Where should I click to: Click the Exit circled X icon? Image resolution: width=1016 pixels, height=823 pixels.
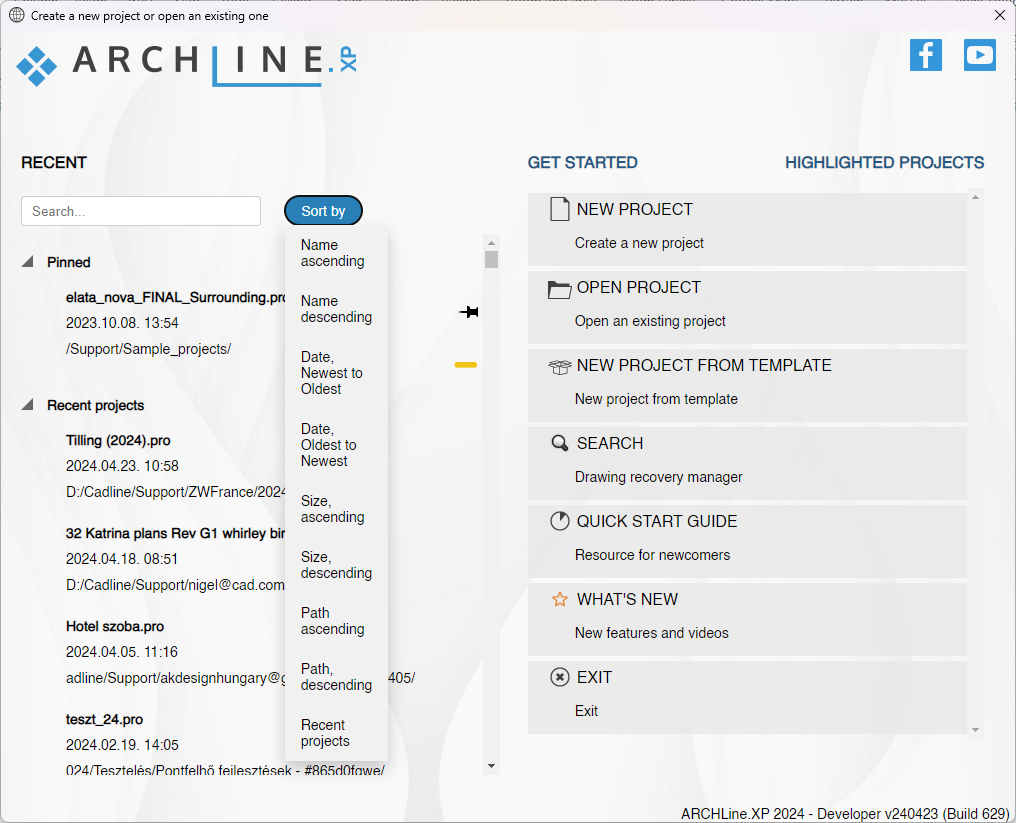[559, 677]
